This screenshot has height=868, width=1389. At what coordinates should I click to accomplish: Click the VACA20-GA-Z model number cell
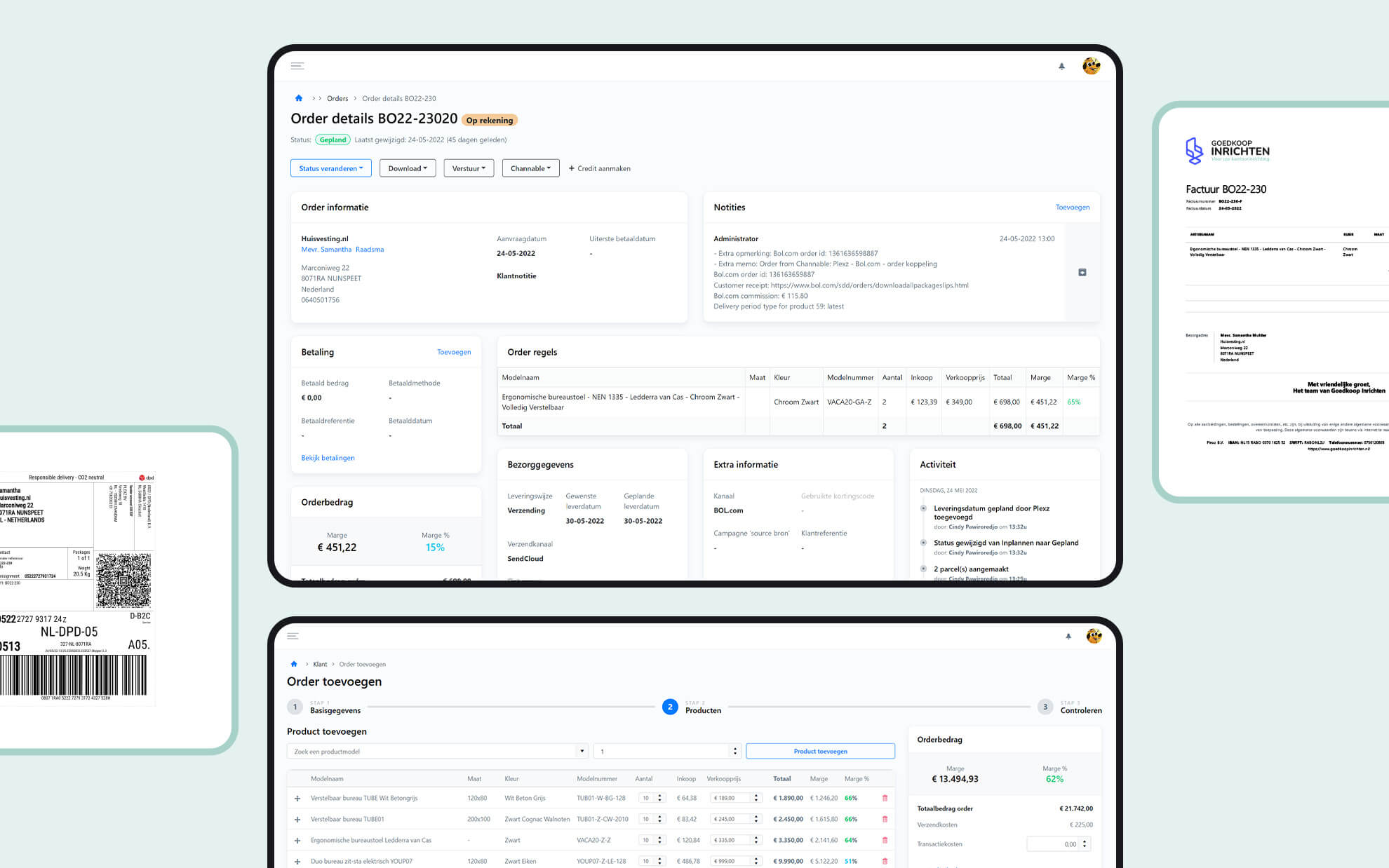tap(849, 402)
